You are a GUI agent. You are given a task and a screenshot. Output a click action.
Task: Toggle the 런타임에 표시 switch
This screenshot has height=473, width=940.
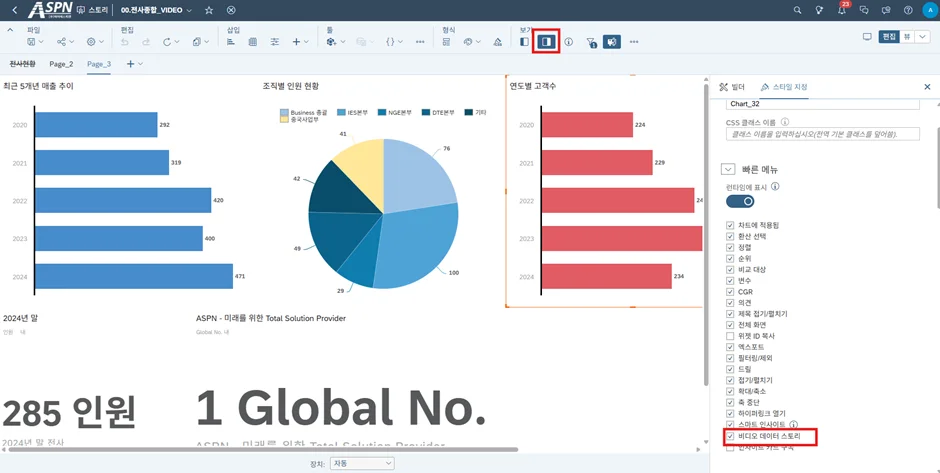(740, 201)
